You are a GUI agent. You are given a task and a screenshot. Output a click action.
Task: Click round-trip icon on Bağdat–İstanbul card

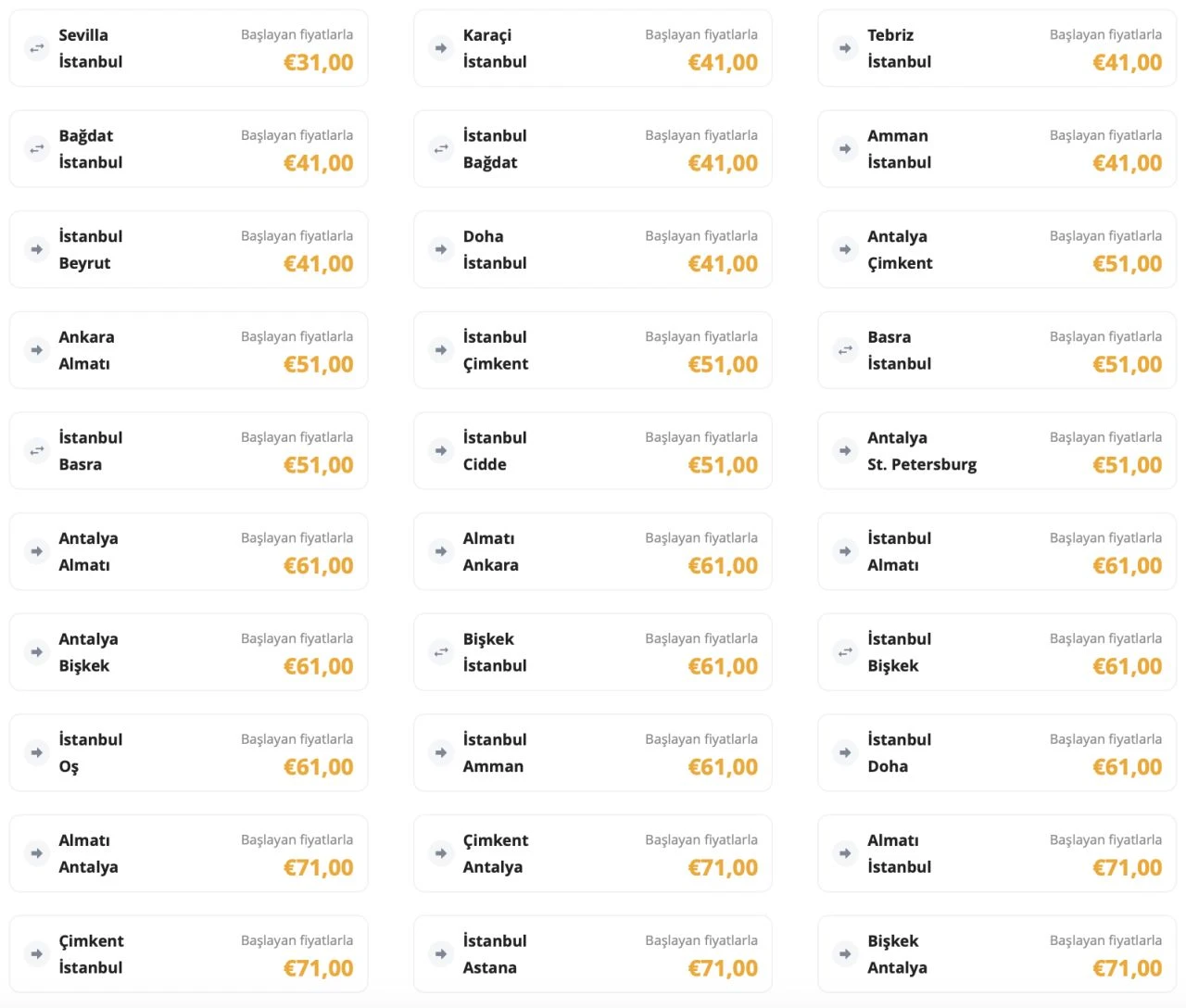tap(37, 149)
